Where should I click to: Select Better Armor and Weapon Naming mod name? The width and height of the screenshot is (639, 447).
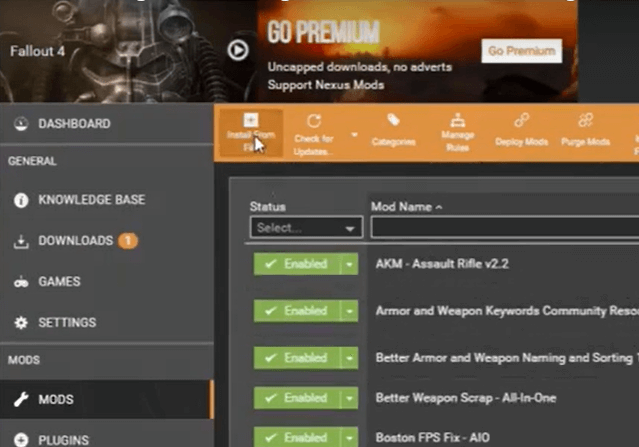pos(505,358)
